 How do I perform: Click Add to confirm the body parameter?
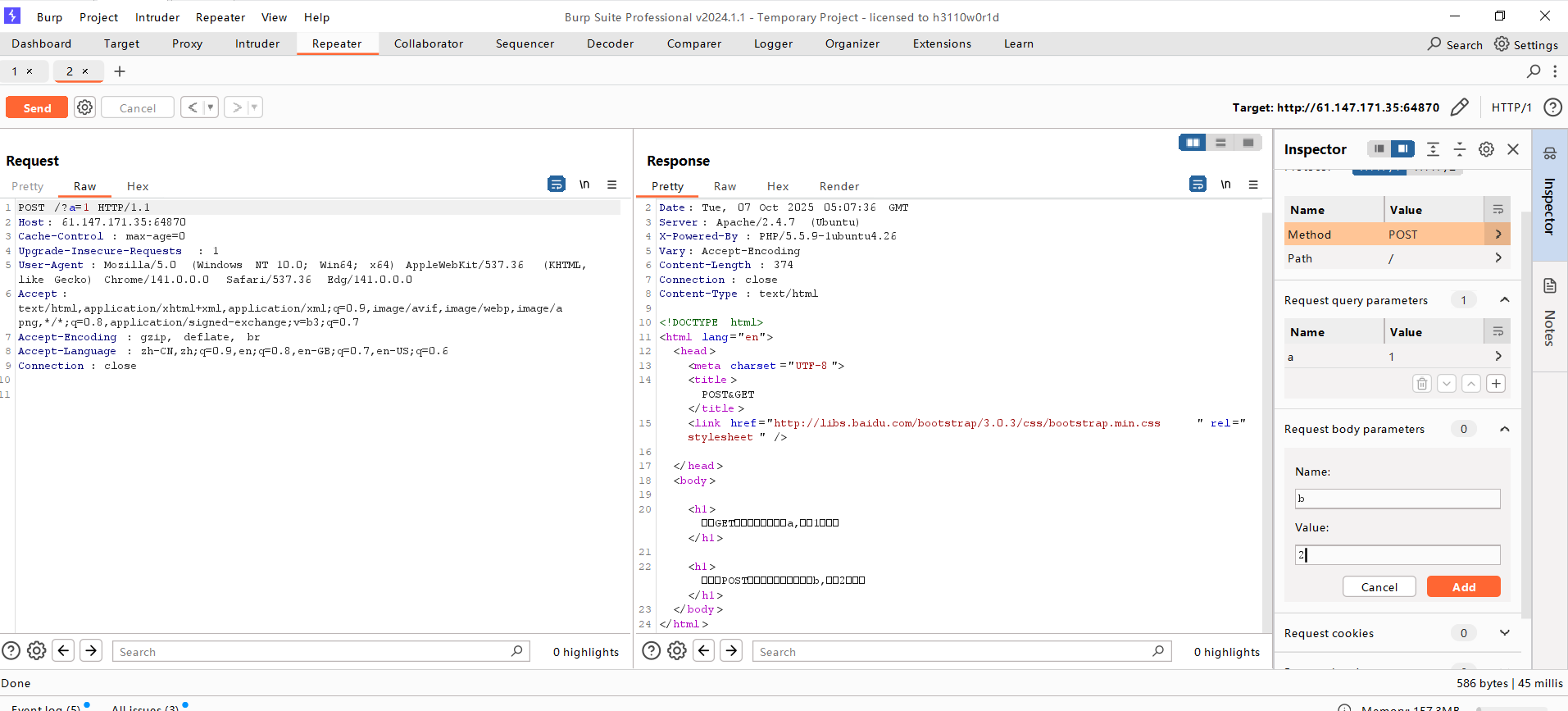tap(1463, 587)
